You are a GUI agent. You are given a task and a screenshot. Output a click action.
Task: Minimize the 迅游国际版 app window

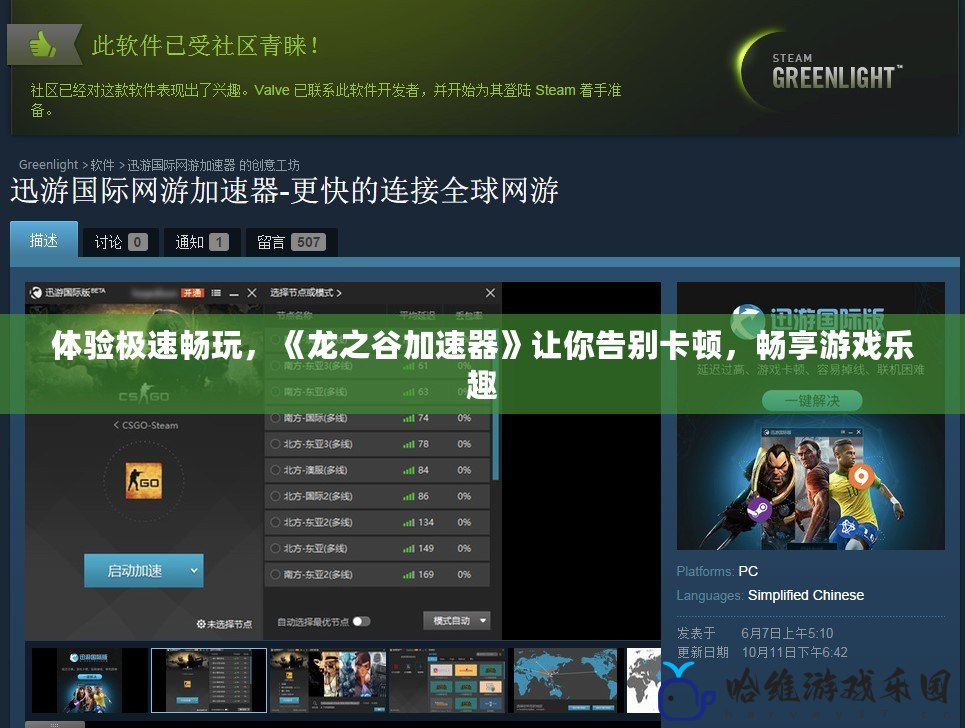(234, 294)
